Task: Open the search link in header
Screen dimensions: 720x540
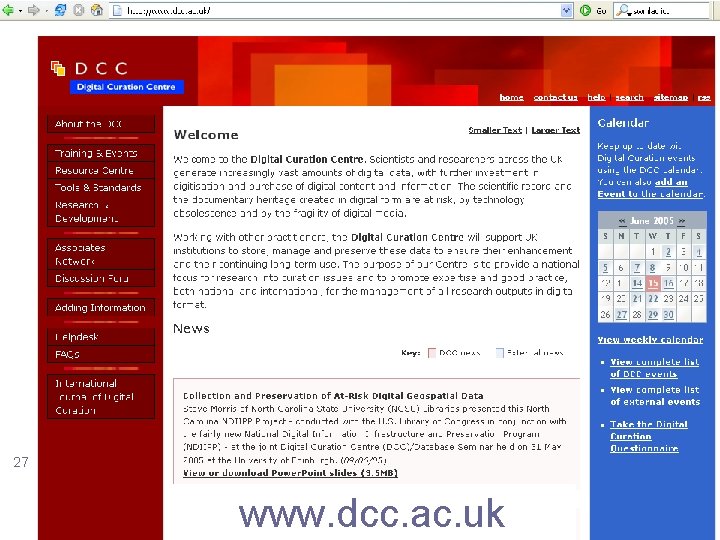Action: click(x=630, y=97)
